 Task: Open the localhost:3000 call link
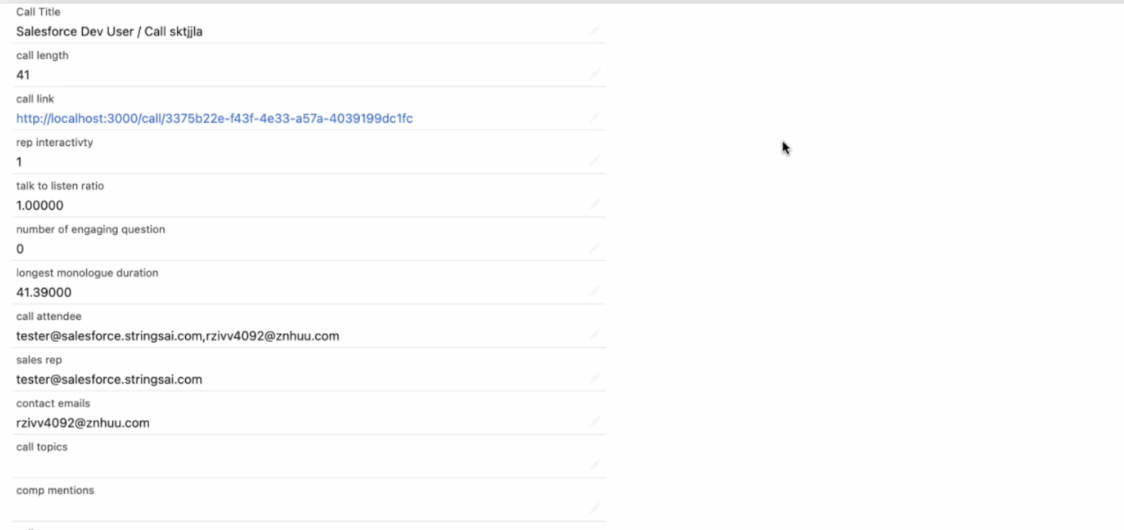click(214, 118)
